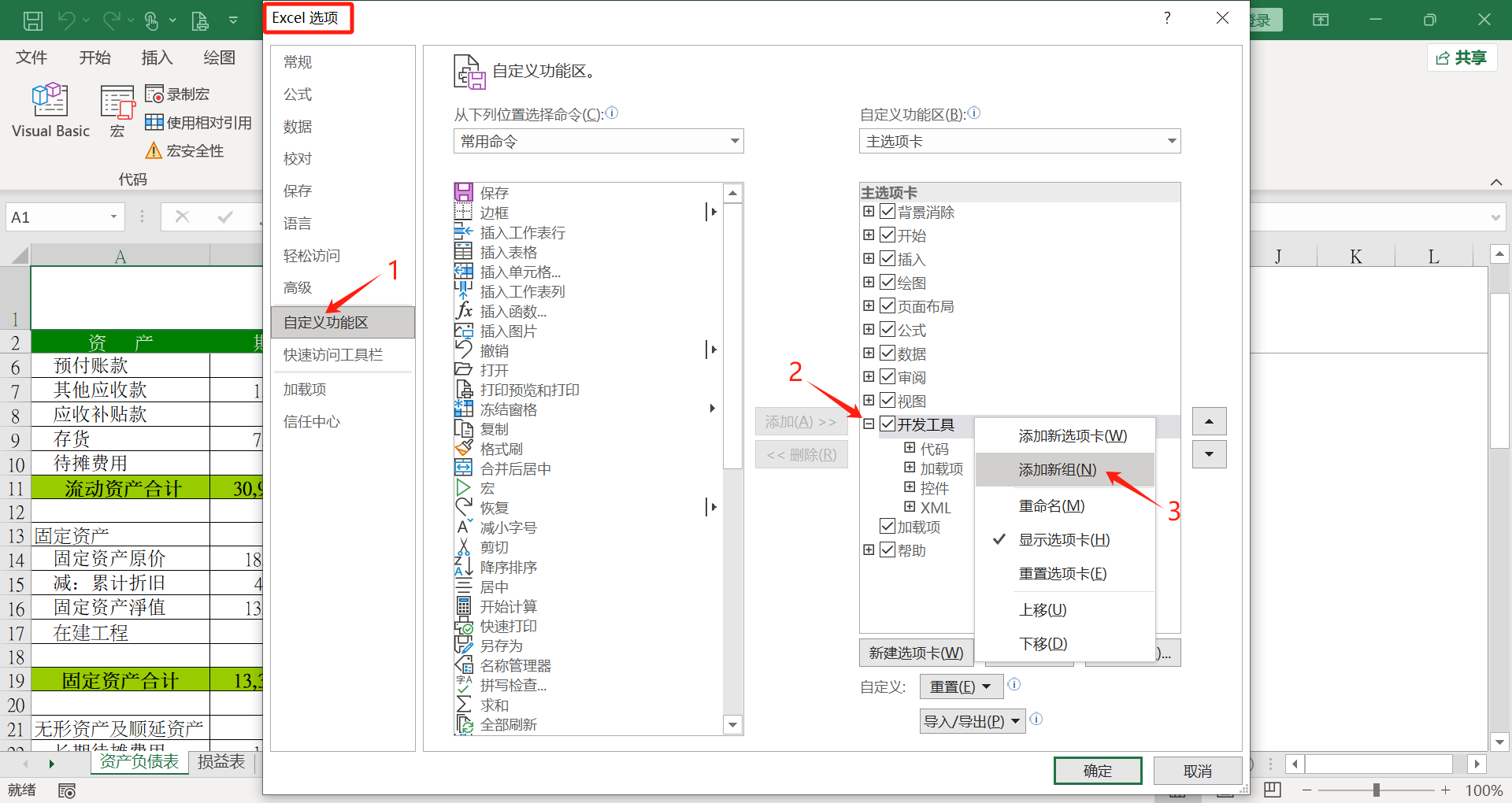Viewport: 1512px width, 803px height.
Task: Select 冻结窗格 command icon
Action: tap(464, 409)
